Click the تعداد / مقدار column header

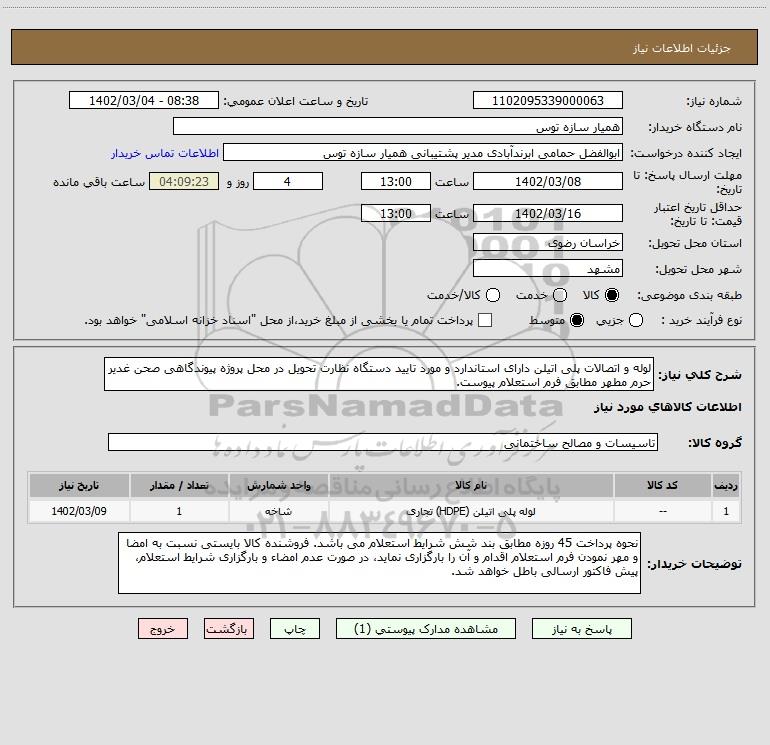(179, 486)
